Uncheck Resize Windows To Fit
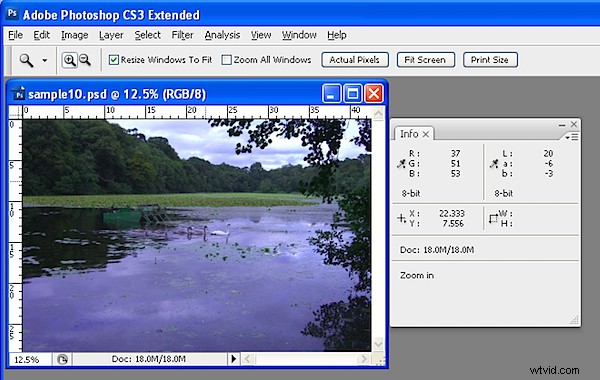The image size is (600, 380). [114, 60]
